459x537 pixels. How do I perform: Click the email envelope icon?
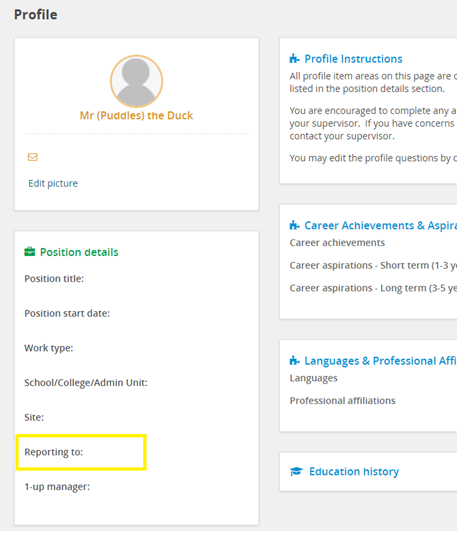pos(33,157)
